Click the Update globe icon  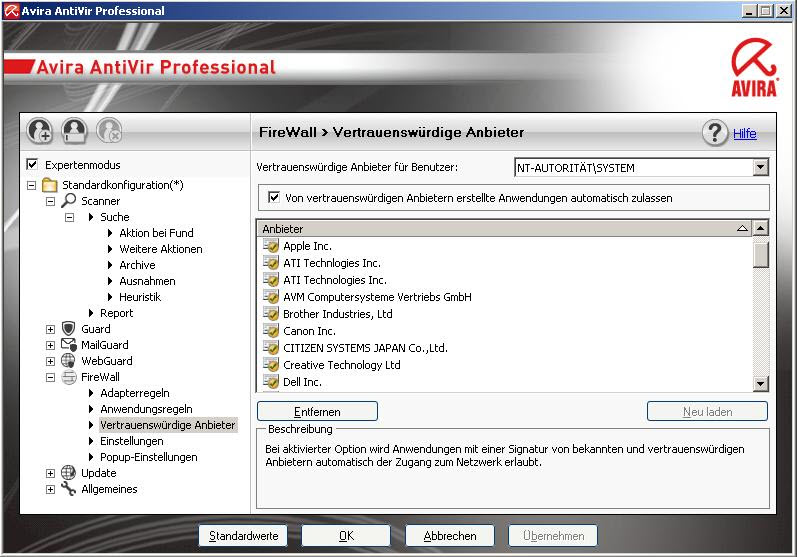tap(68, 473)
